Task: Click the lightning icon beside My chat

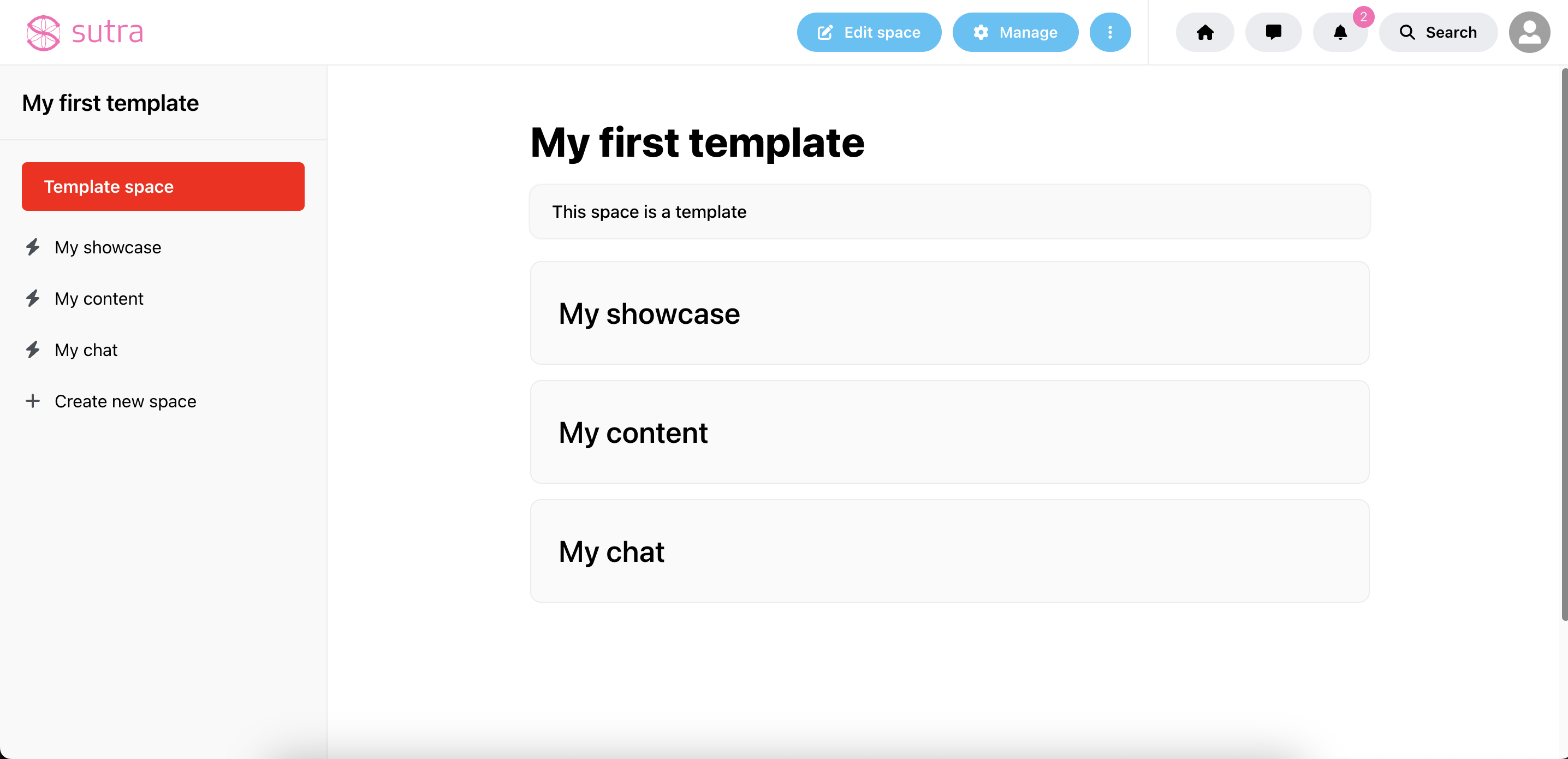Action: [x=33, y=350]
